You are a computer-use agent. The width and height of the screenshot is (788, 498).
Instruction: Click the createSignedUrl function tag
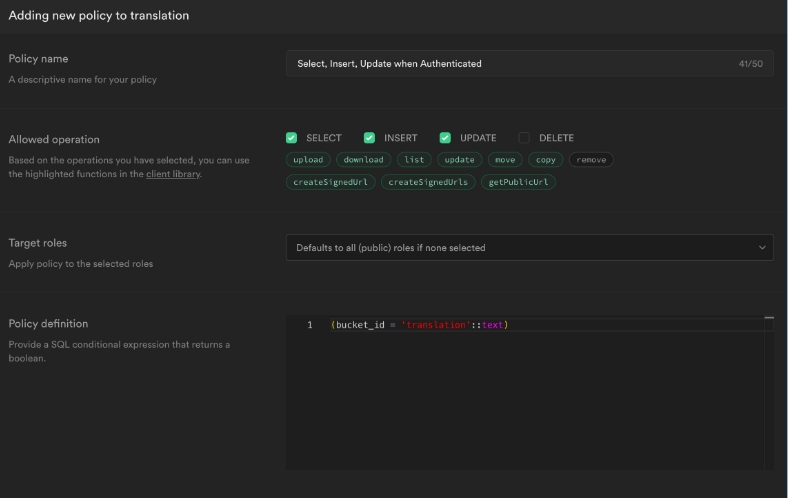tap(330, 182)
